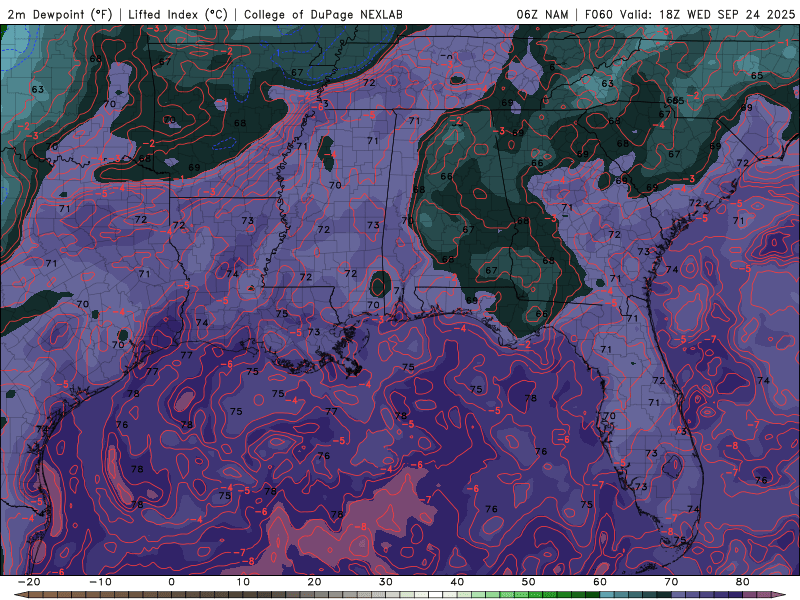Image resolution: width=800 pixels, height=600 pixels.
Task: Click the '60' tick label on the color bar
Action: point(600,582)
